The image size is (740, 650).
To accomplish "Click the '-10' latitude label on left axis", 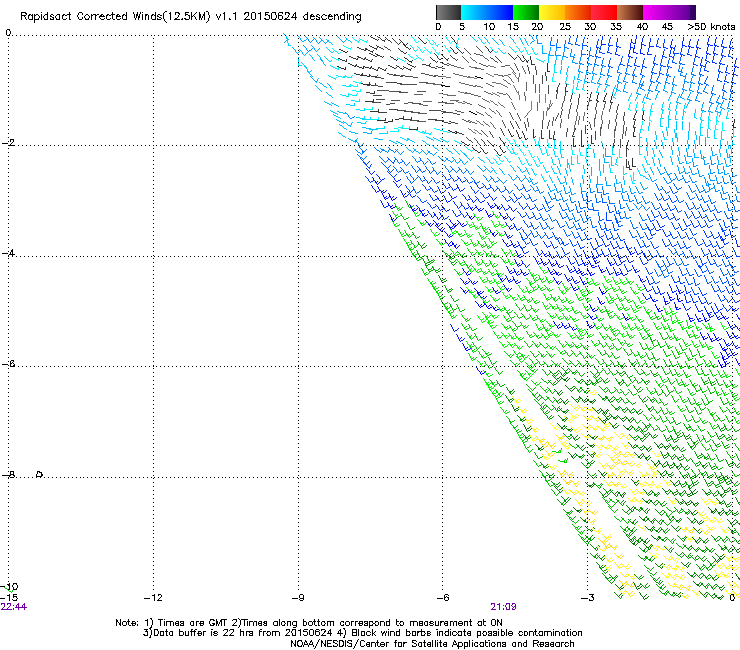I will [x=10, y=587].
